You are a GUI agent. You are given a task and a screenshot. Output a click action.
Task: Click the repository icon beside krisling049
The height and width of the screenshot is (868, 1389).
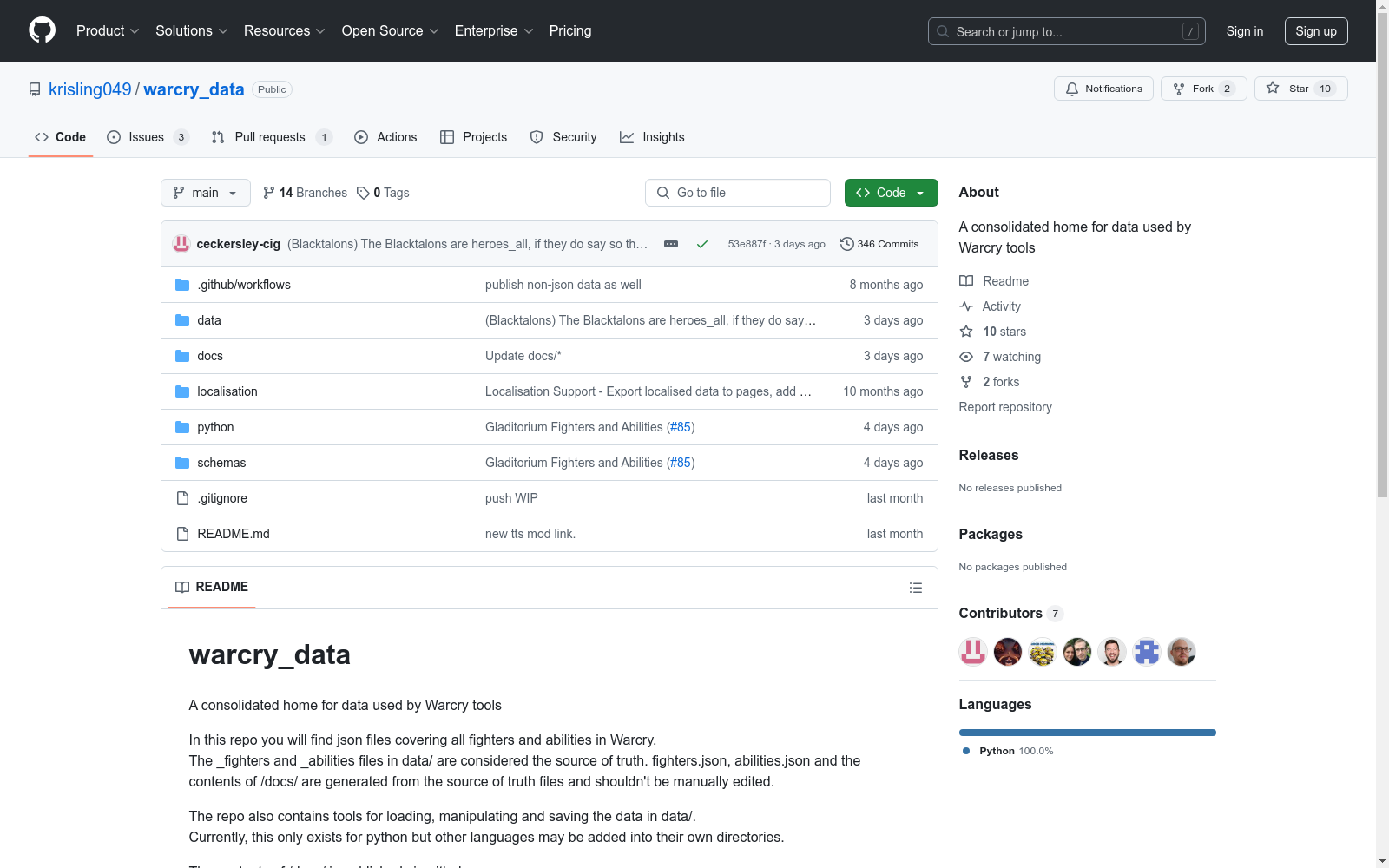pyautogui.click(x=35, y=89)
